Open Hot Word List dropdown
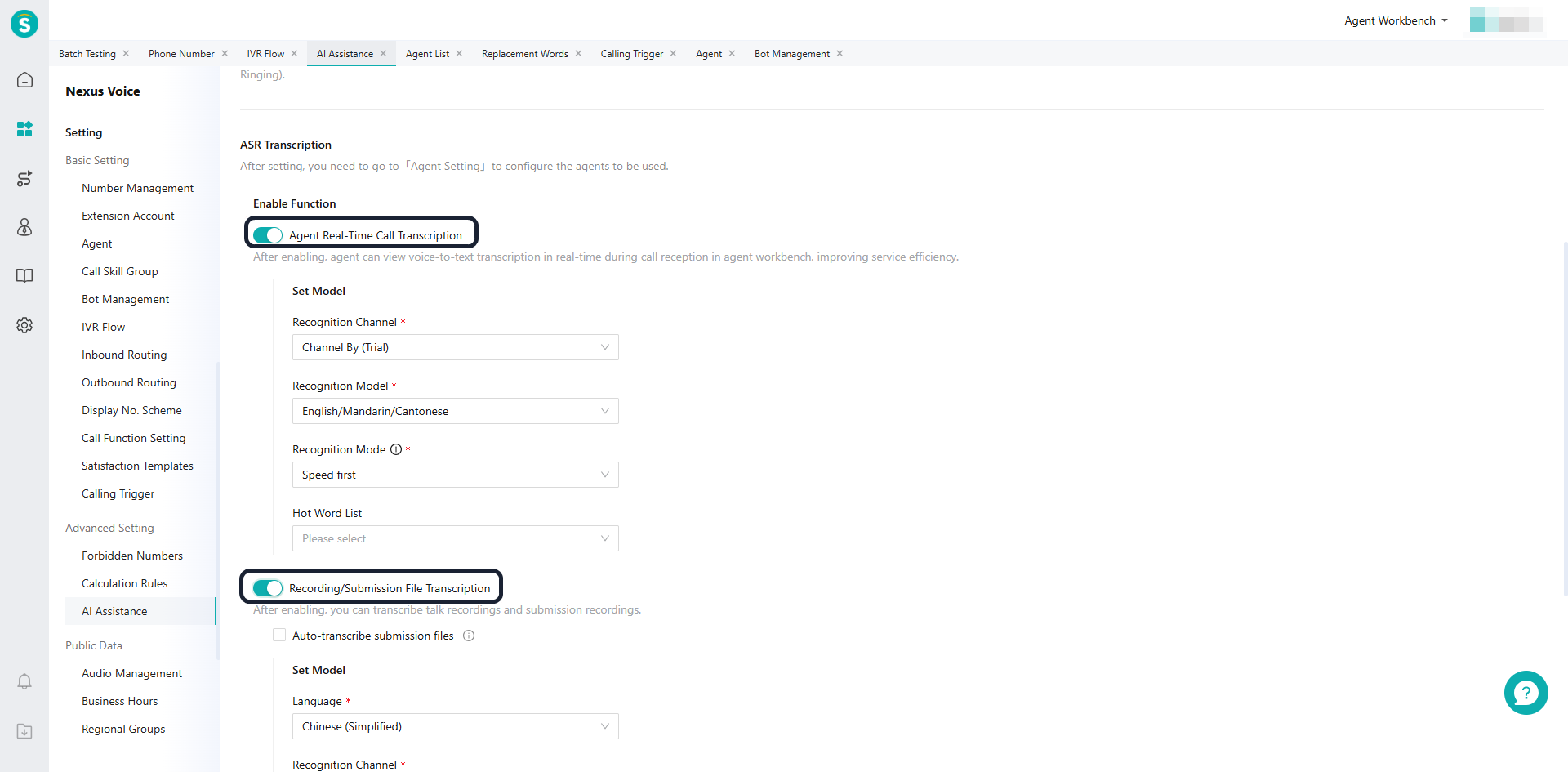The image size is (1568, 772). (455, 538)
